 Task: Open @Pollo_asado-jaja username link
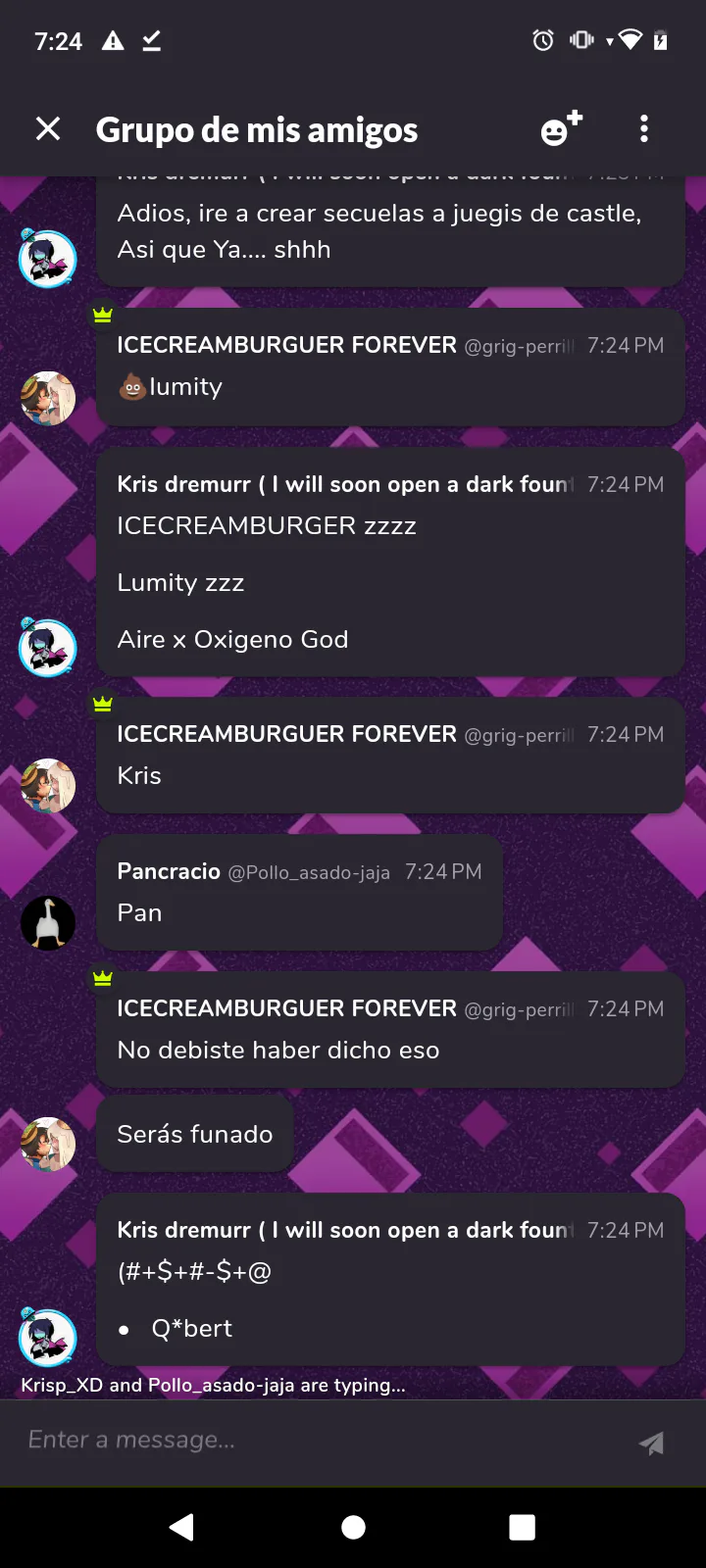tap(309, 872)
